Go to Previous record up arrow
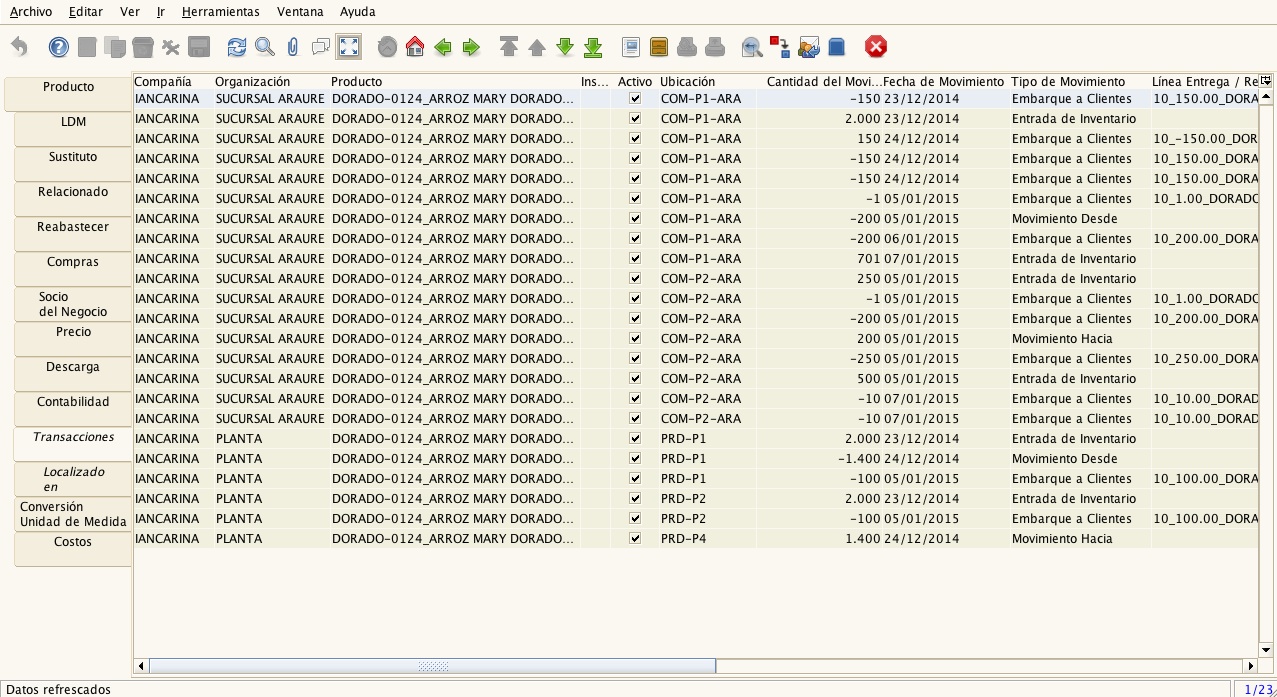The image size is (1277, 697). 537,47
